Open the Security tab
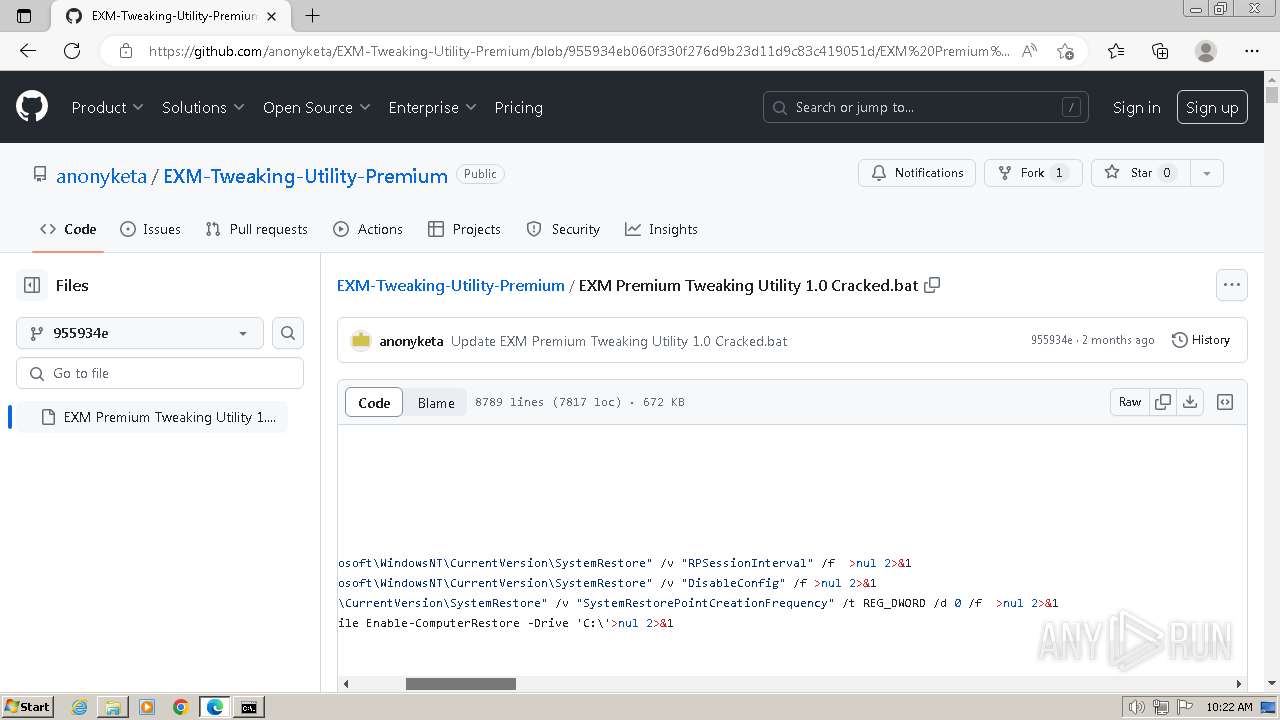Screen dimensions: 1280x720 563,229
